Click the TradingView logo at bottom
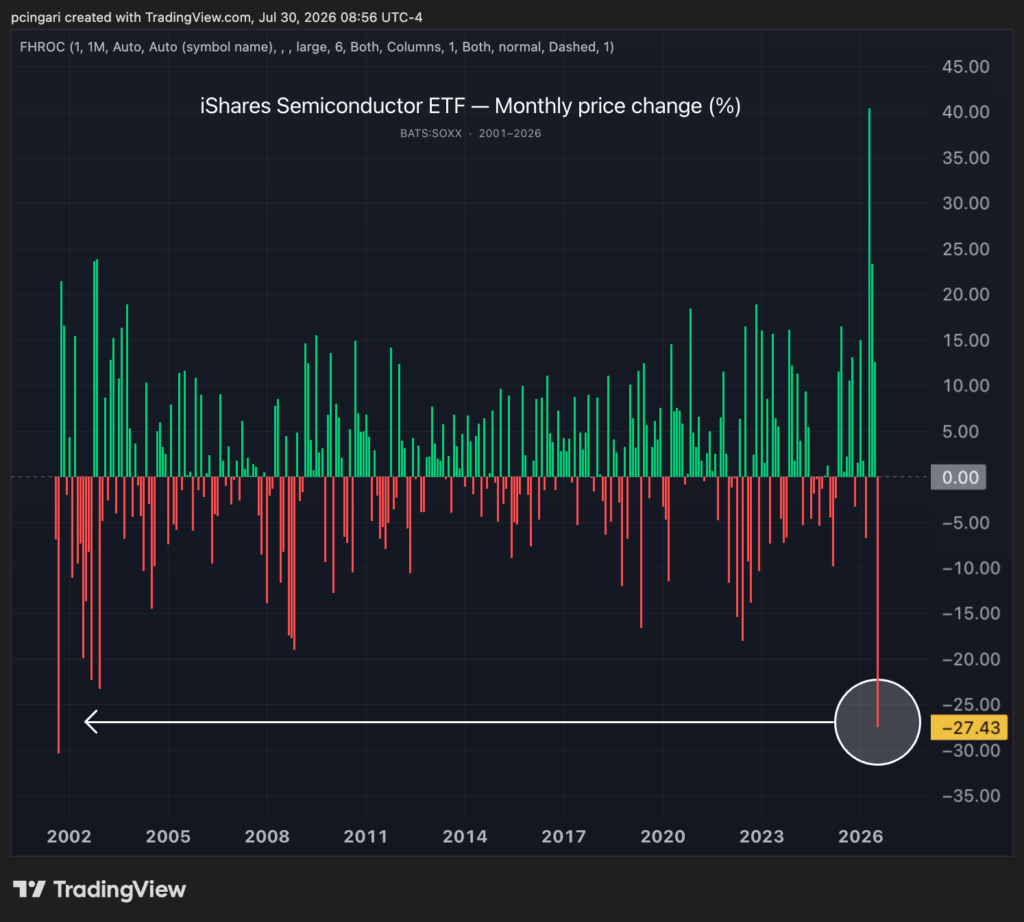This screenshot has height=922, width=1024. click(x=99, y=889)
